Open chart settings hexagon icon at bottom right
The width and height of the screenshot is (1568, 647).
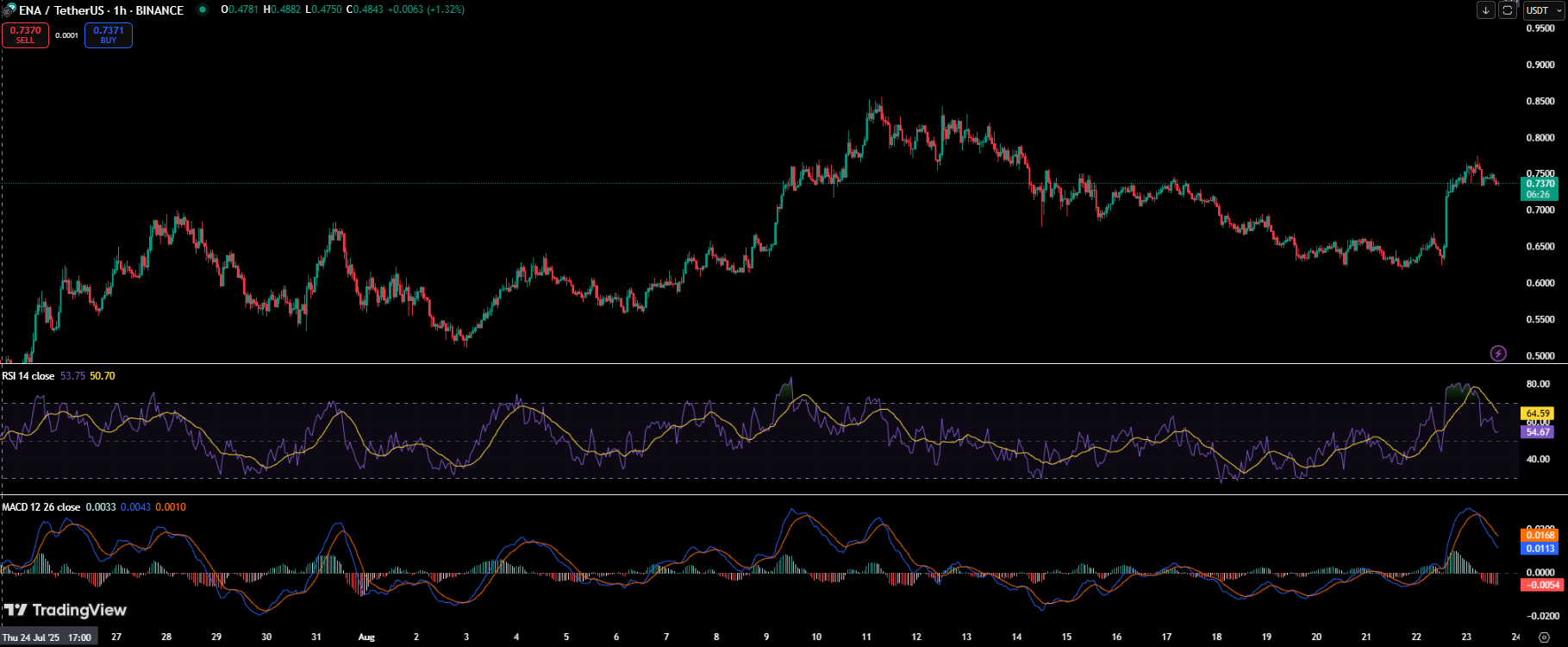tap(1544, 638)
